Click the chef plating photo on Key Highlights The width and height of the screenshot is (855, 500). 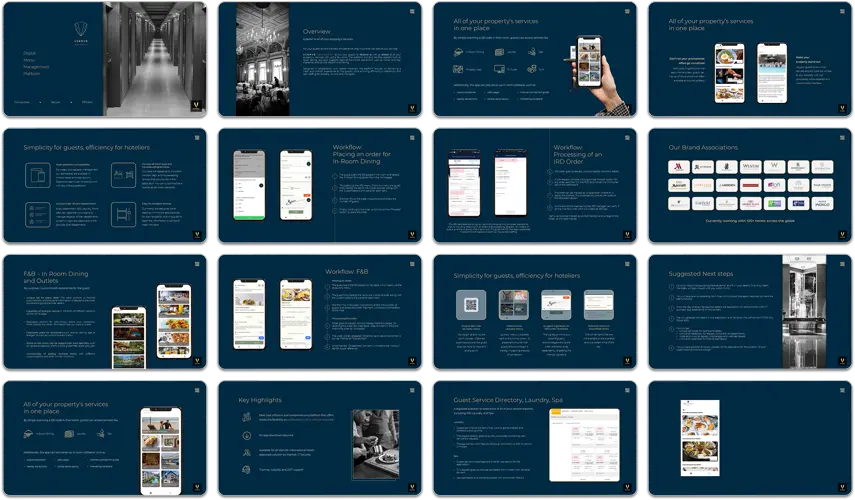click(x=376, y=444)
